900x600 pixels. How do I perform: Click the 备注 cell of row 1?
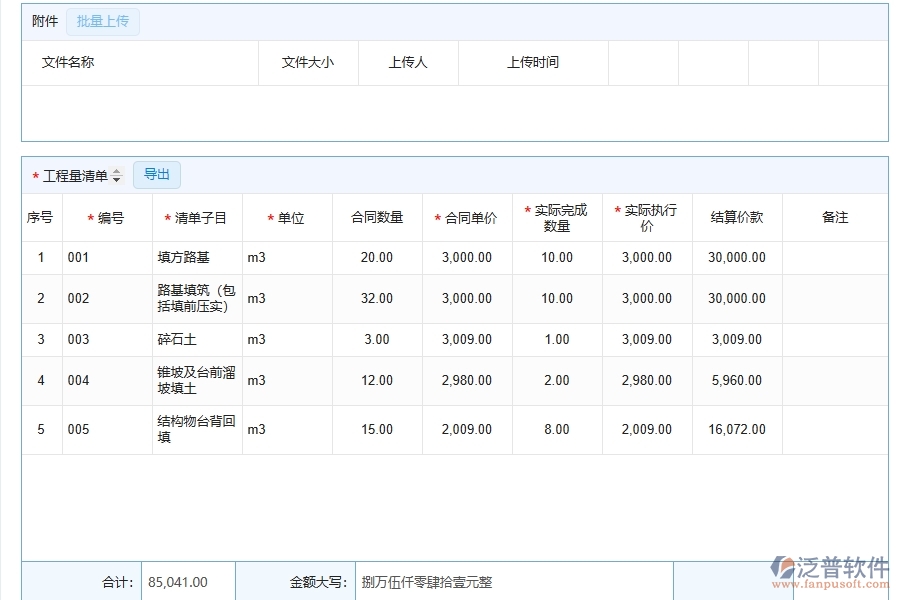tap(834, 257)
